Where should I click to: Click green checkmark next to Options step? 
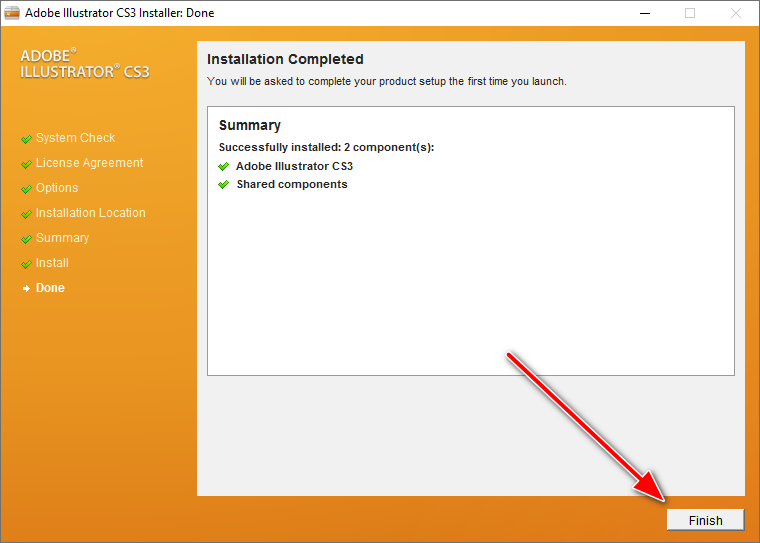point(26,189)
